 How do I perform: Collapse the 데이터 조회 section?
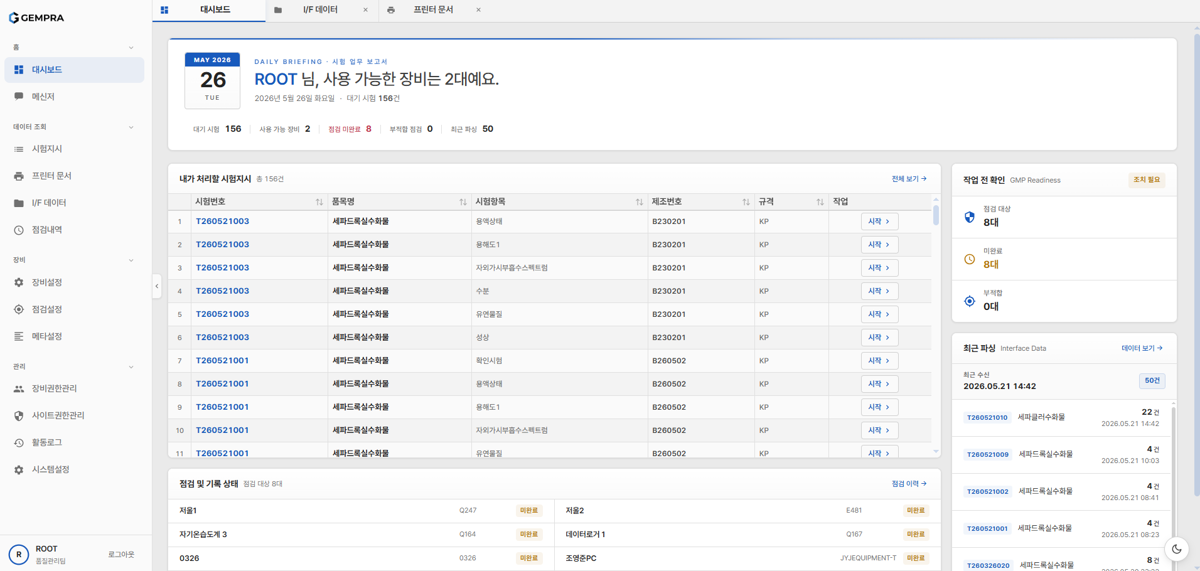[131, 127]
